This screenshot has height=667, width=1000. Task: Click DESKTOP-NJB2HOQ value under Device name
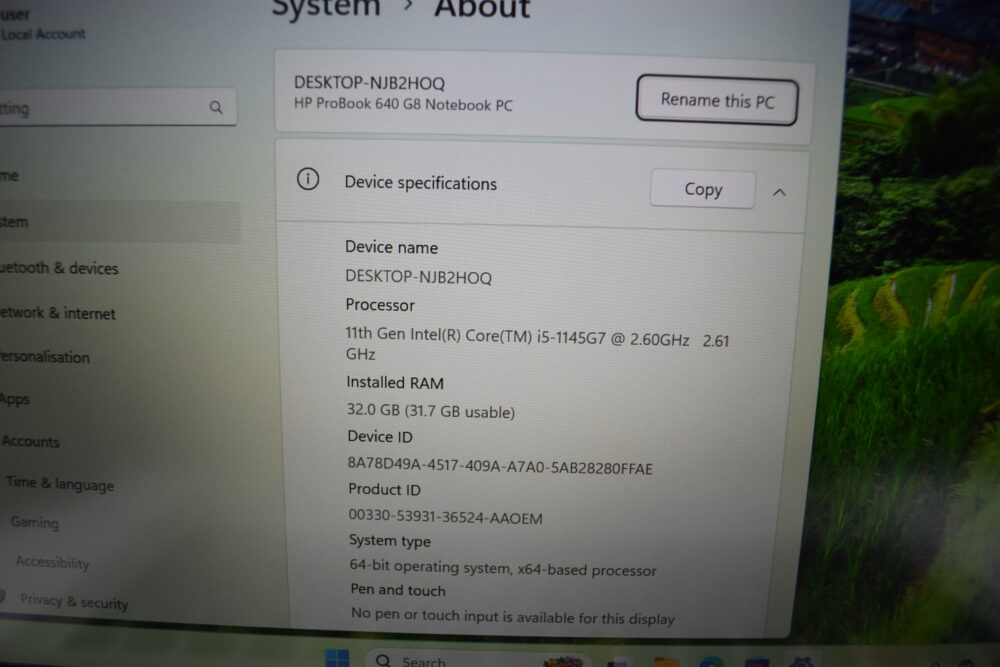click(x=418, y=277)
